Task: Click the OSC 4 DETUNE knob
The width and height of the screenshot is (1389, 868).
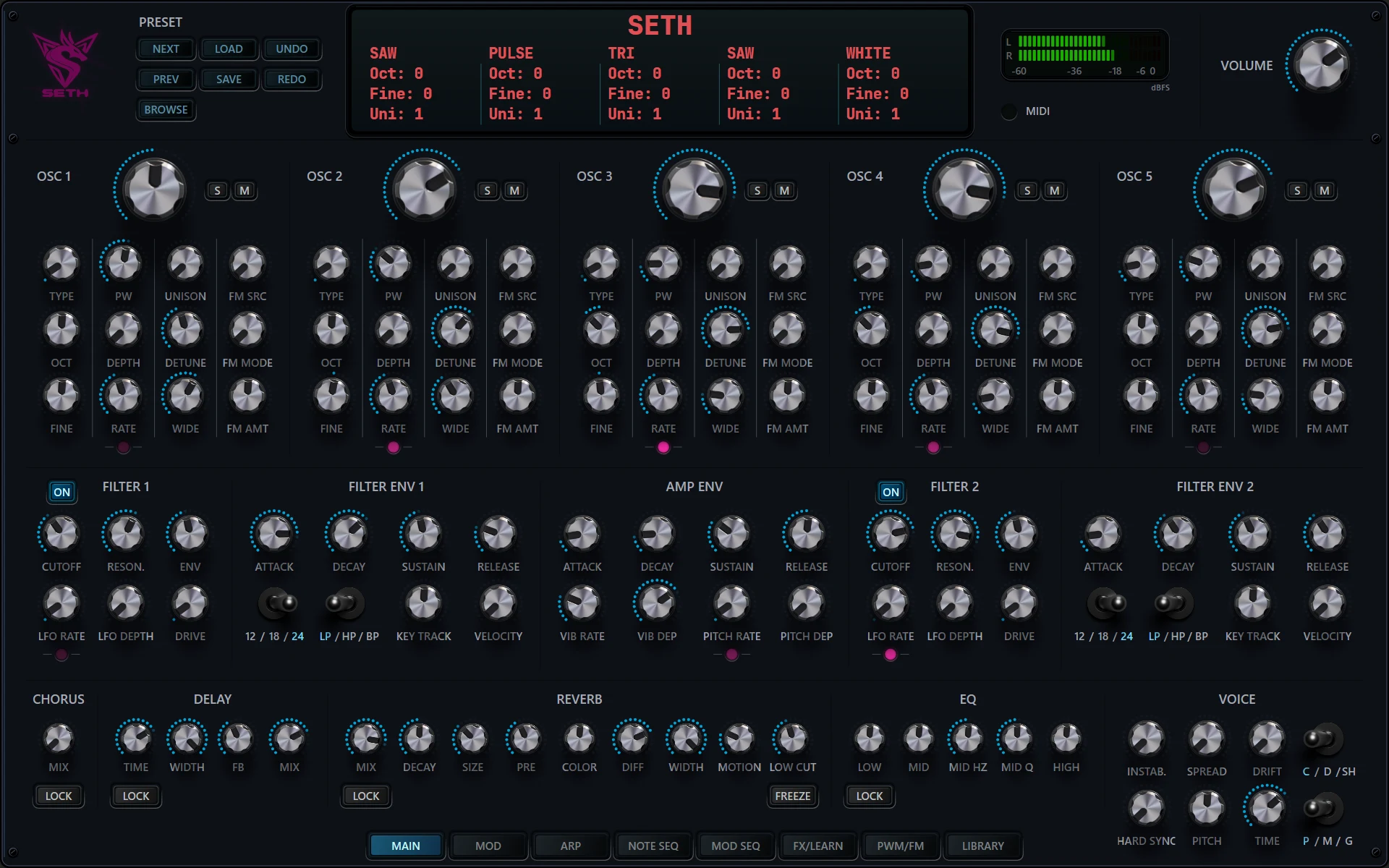Action: [995, 330]
